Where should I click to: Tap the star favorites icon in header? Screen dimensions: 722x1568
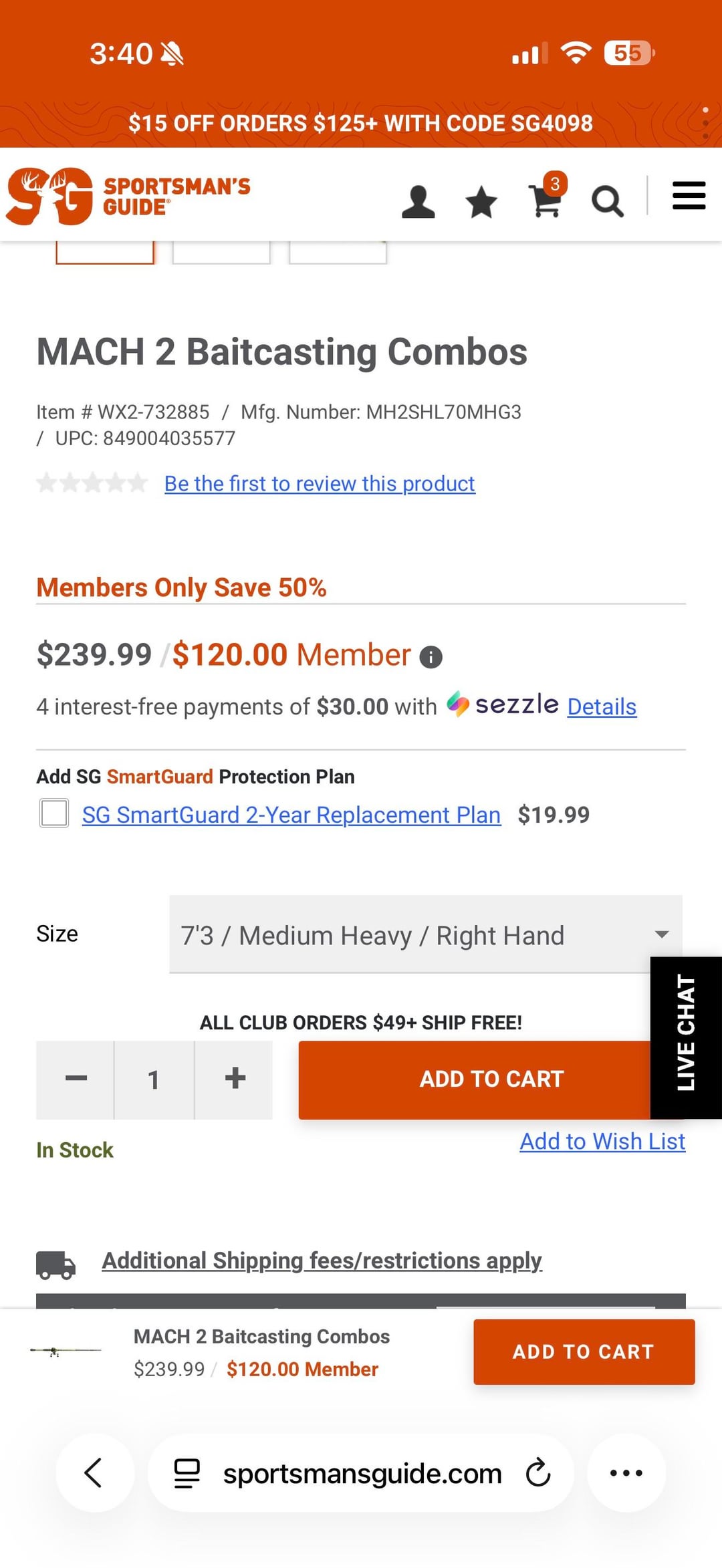coord(481,201)
